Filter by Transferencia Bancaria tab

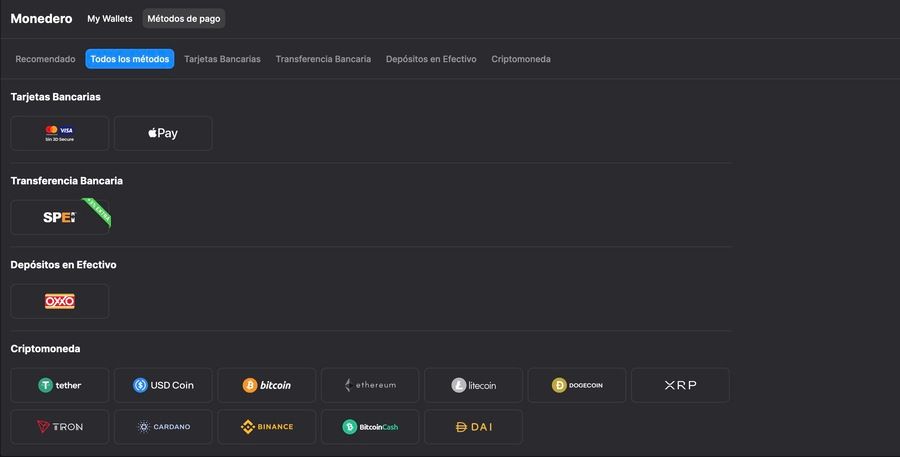(323, 59)
